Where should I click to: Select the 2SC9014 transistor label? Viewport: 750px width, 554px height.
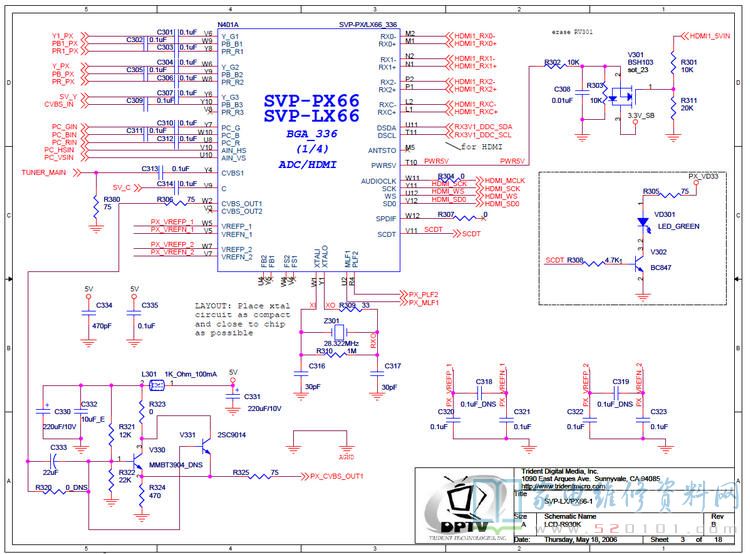[x=232, y=435]
